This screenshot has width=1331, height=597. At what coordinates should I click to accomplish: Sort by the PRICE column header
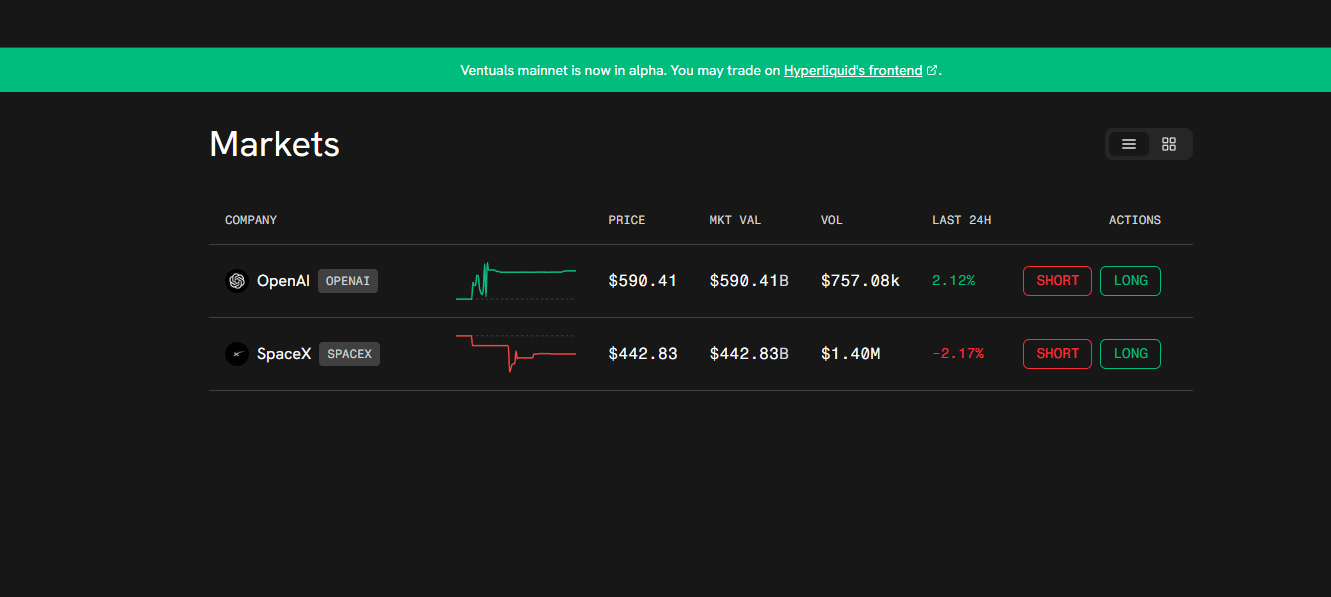tap(627, 220)
